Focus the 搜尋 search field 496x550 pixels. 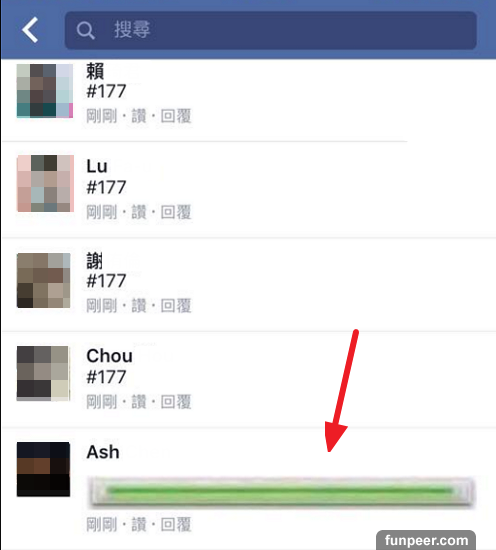tap(270, 31)
